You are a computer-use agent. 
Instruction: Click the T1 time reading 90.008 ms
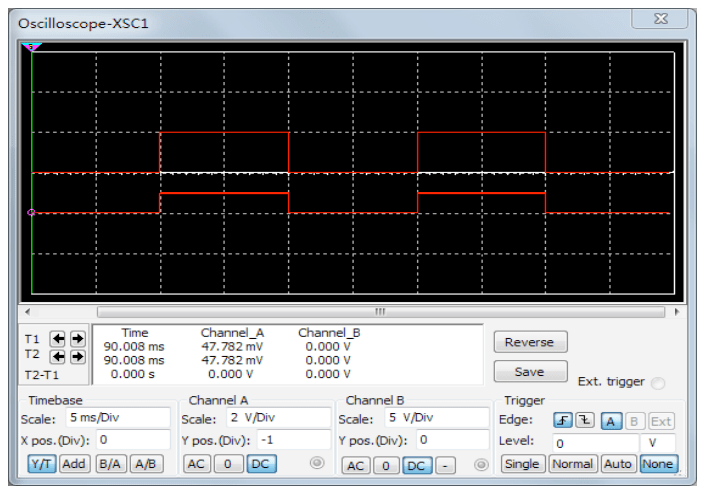click(134, 347)
